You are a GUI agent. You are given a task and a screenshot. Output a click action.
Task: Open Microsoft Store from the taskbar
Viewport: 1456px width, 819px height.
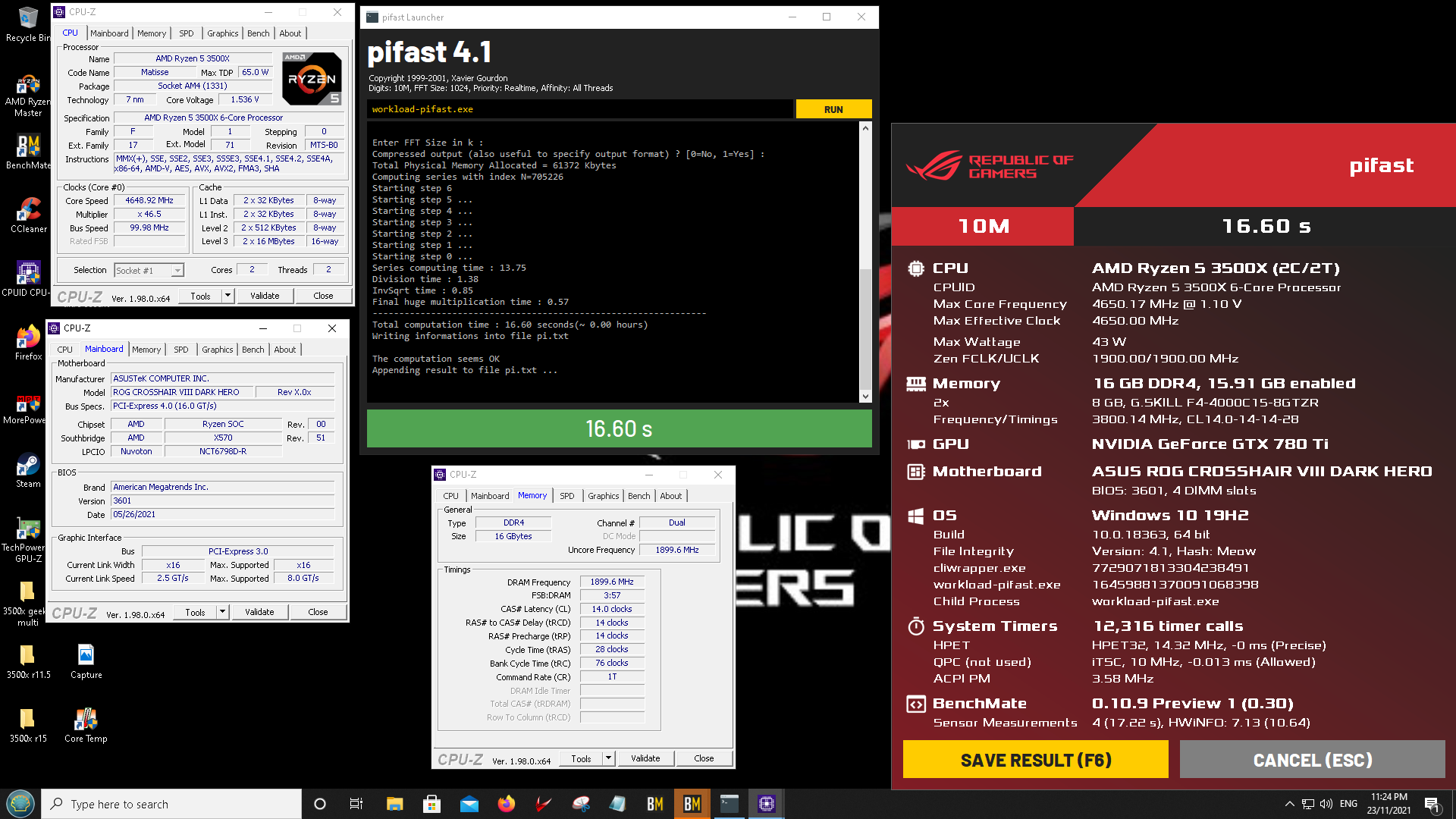tap(431, 804)
